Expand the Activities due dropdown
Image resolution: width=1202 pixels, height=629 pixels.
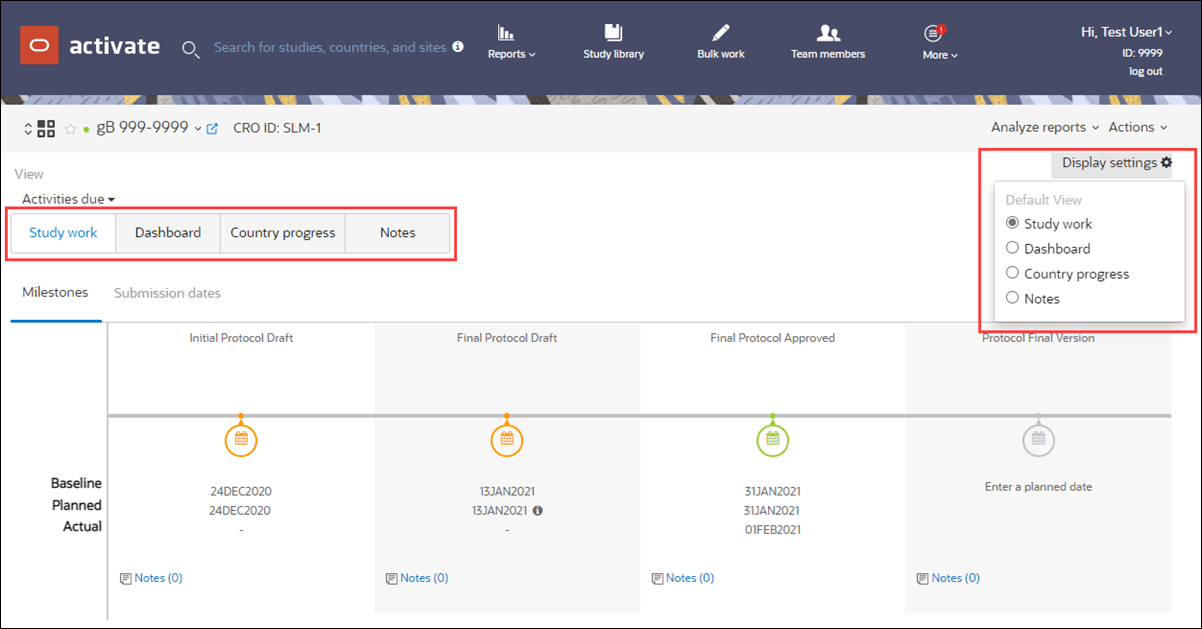pos(66,199)
